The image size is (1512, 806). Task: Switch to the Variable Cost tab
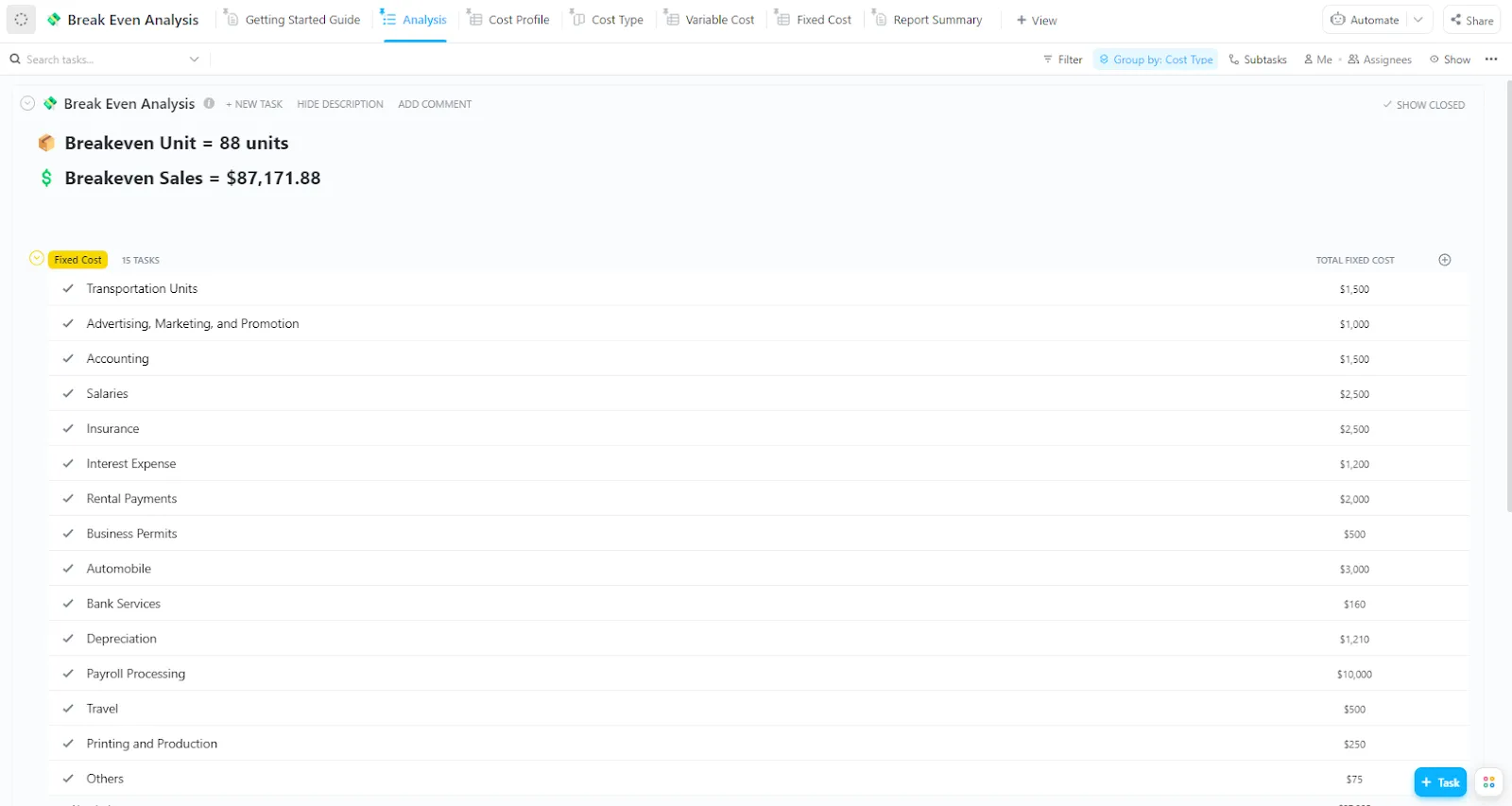tap(709, 20)
